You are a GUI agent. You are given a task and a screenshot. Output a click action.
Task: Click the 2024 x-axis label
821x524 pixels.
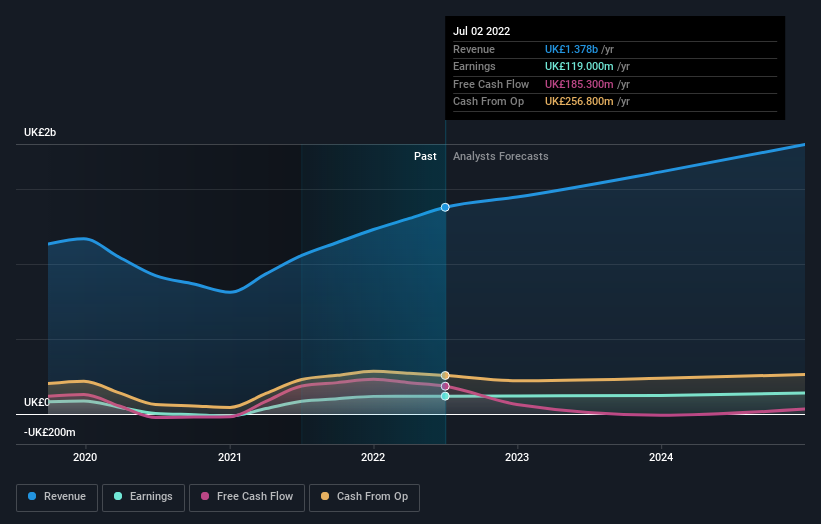661,458
